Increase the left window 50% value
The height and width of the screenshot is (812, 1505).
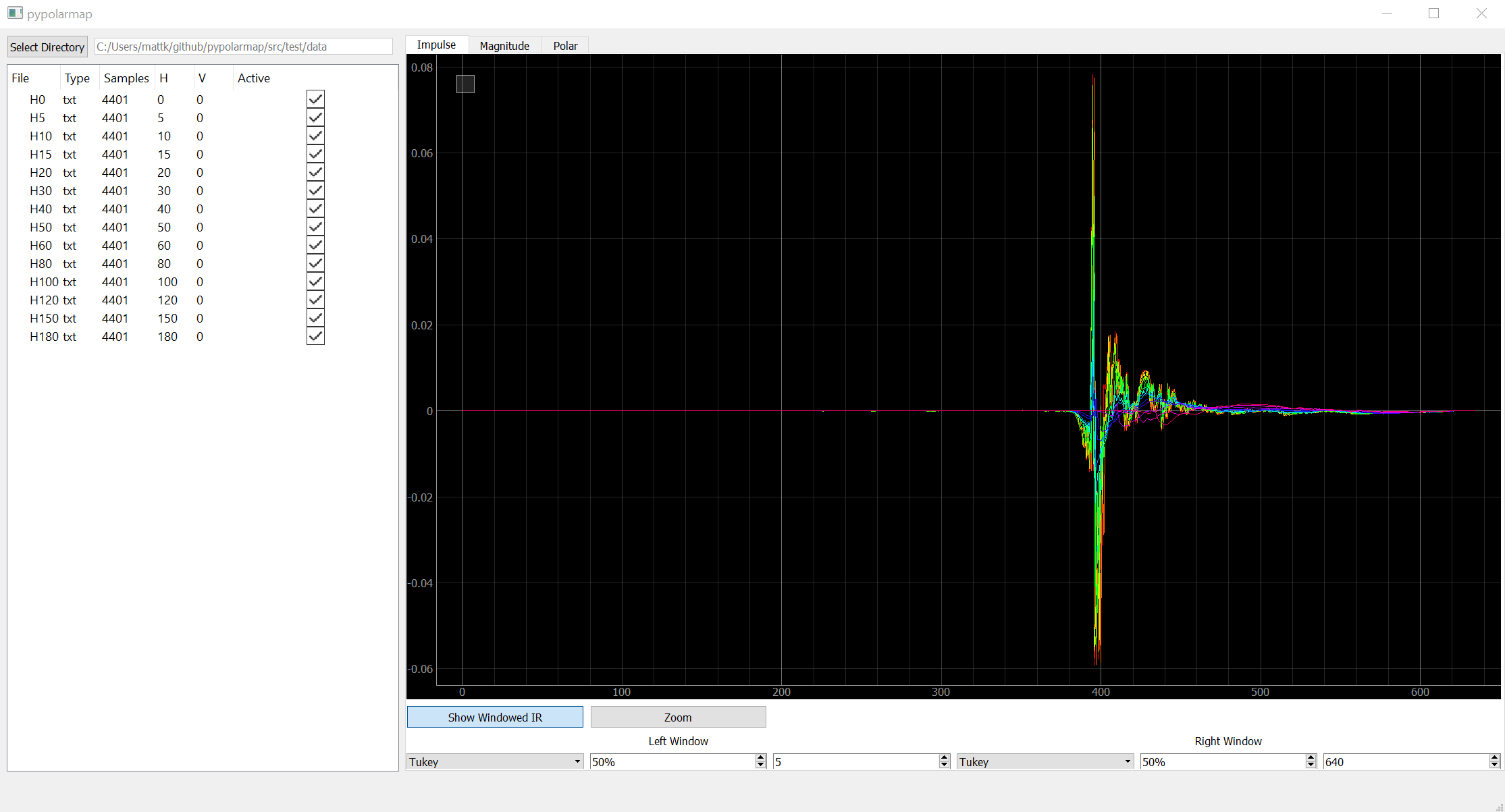pyautogui.click(x=761, y=757)
